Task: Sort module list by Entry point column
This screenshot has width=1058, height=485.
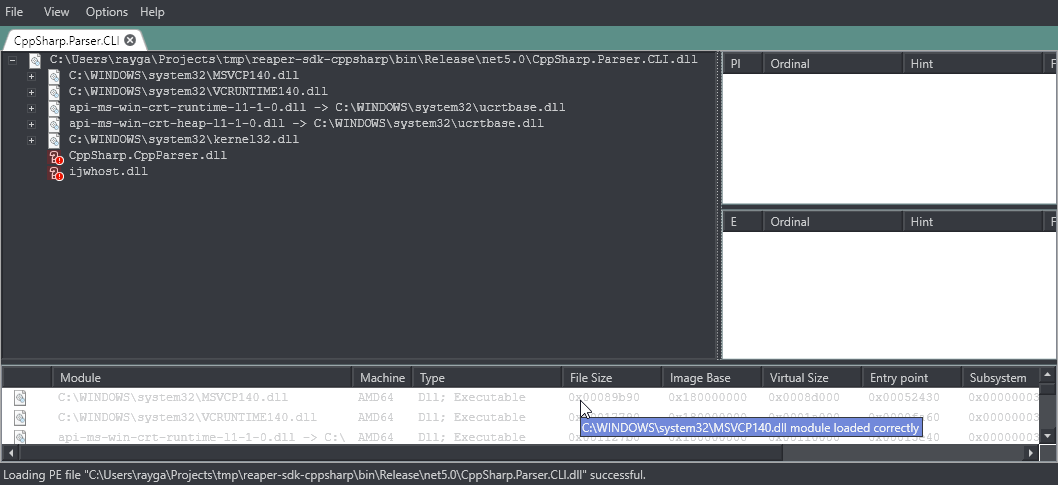Action: (x=912, y=378)
